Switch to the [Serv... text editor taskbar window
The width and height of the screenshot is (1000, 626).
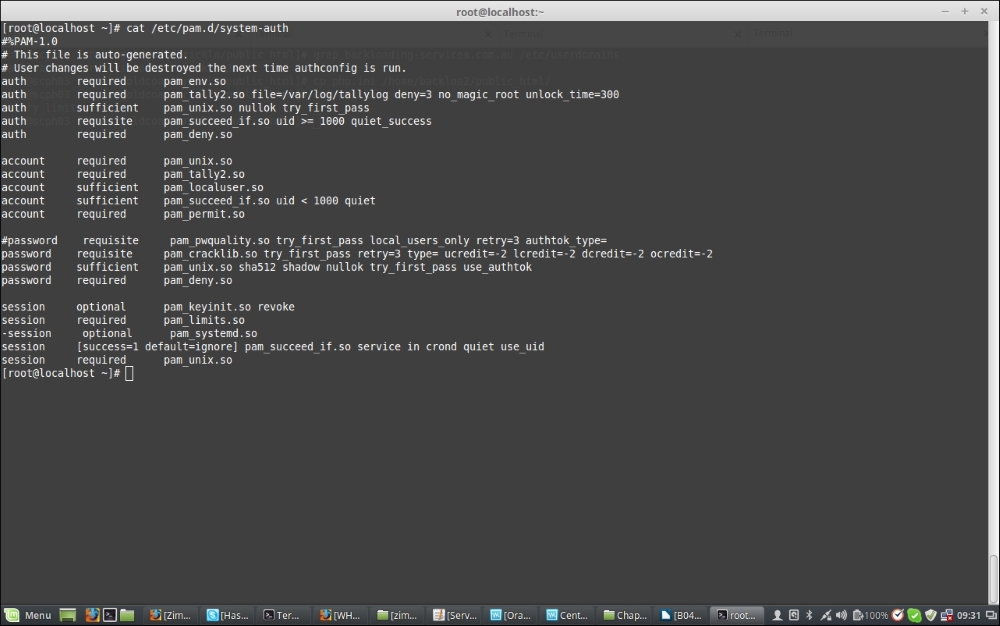click(455, 615)
